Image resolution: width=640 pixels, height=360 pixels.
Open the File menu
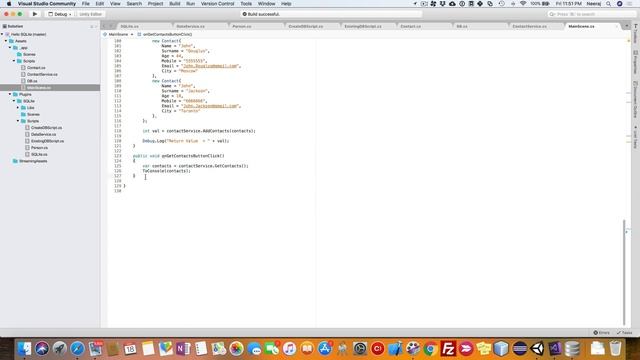point(85,4)
